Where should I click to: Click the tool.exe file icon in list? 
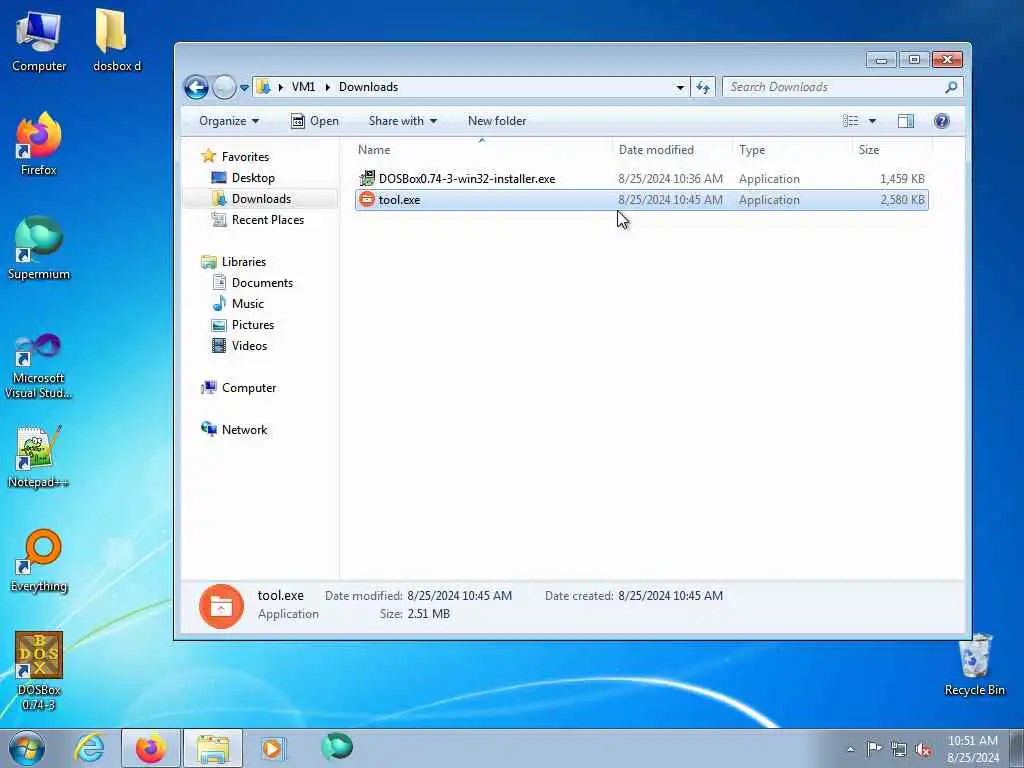367,199
